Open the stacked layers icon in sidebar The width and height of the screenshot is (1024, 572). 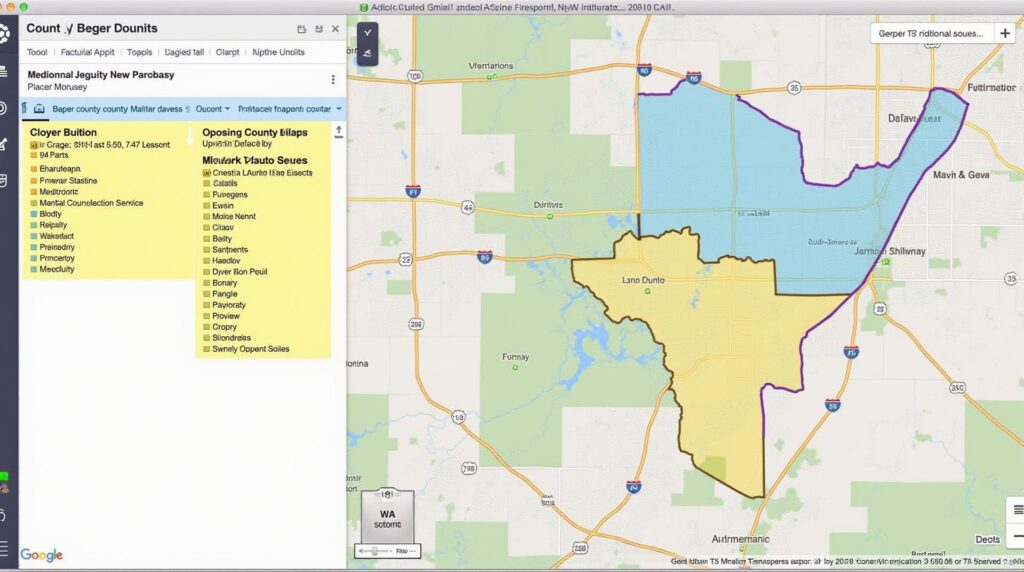(3, 71)
